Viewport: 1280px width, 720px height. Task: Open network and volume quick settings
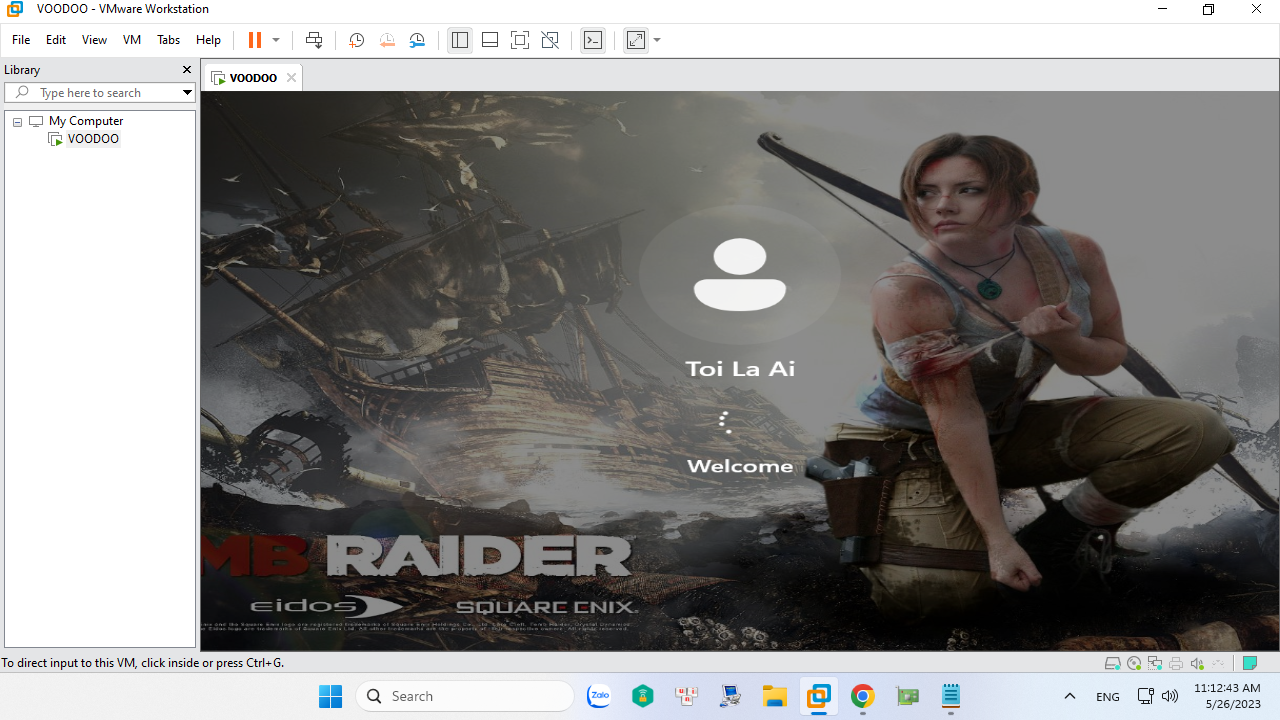(x=1158, y=696)
